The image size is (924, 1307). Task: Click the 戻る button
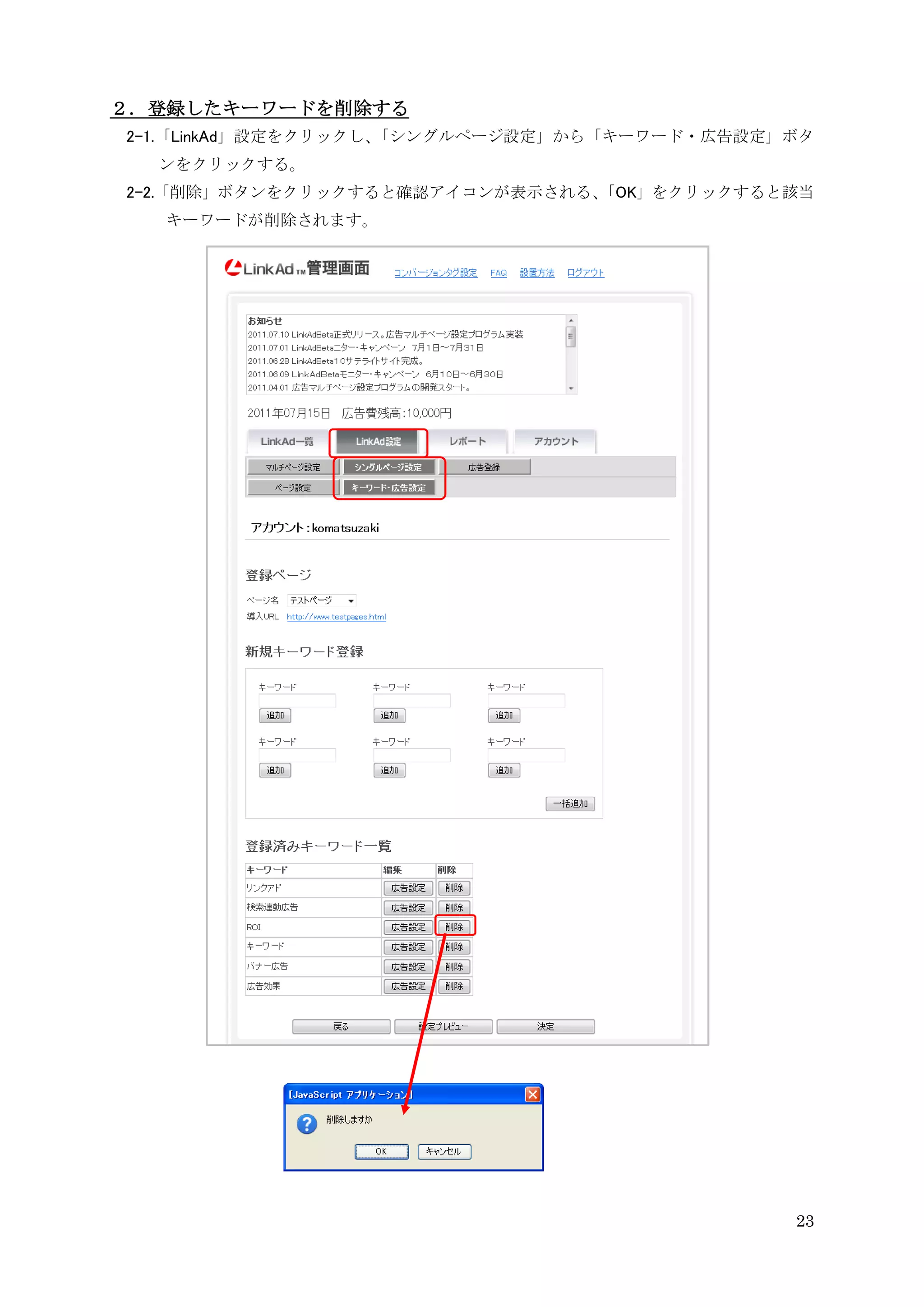[341, 1026]
